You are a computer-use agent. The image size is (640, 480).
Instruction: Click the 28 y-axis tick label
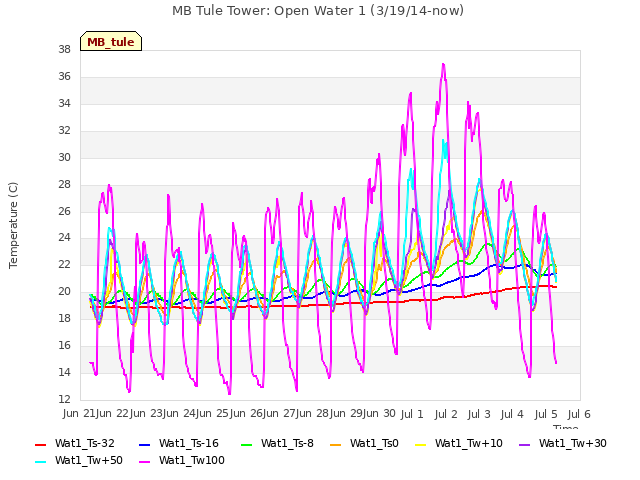click(x=64, y=184)
